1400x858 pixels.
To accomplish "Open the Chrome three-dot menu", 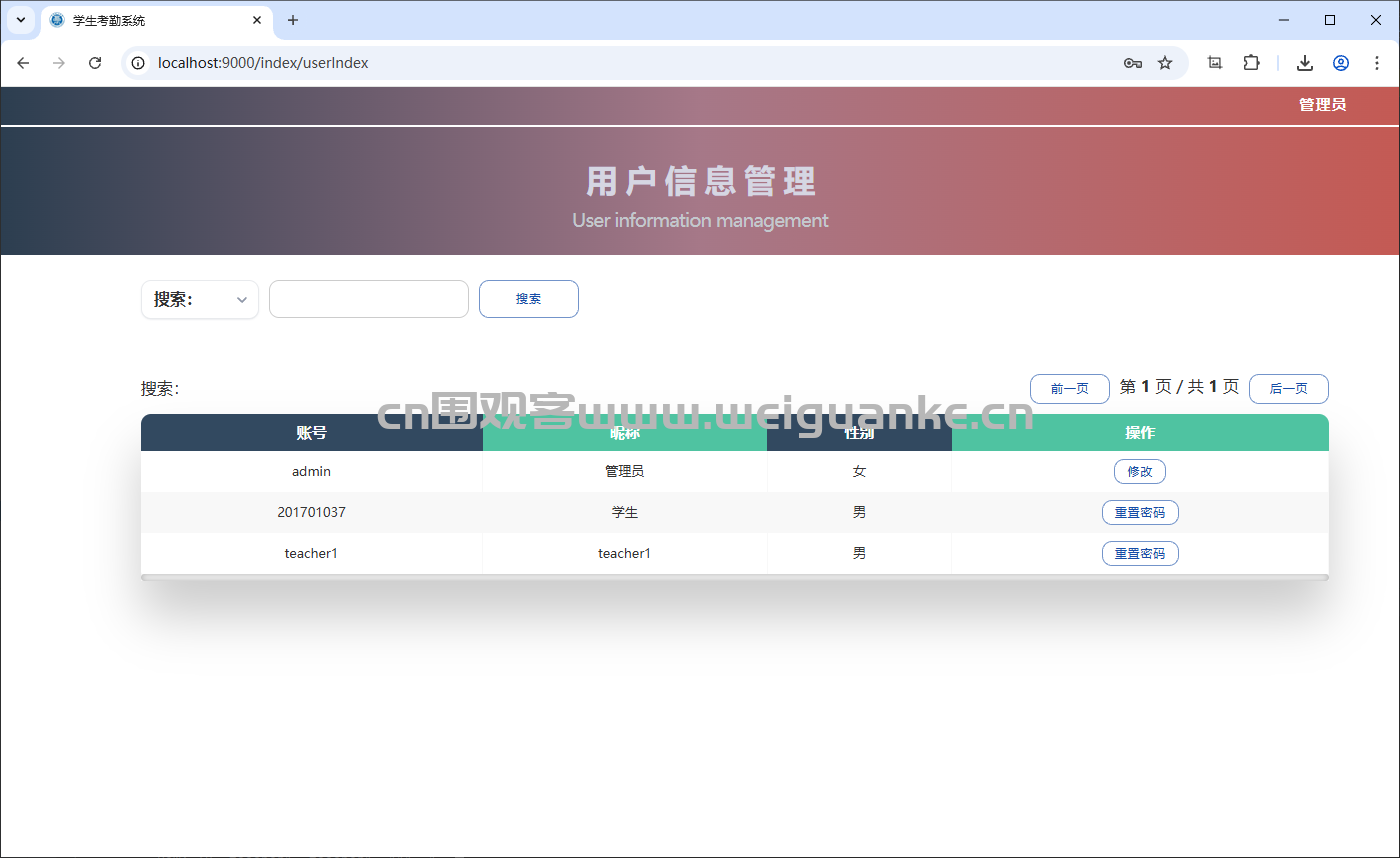I will pyautogui.click(x=1377, y=63).
